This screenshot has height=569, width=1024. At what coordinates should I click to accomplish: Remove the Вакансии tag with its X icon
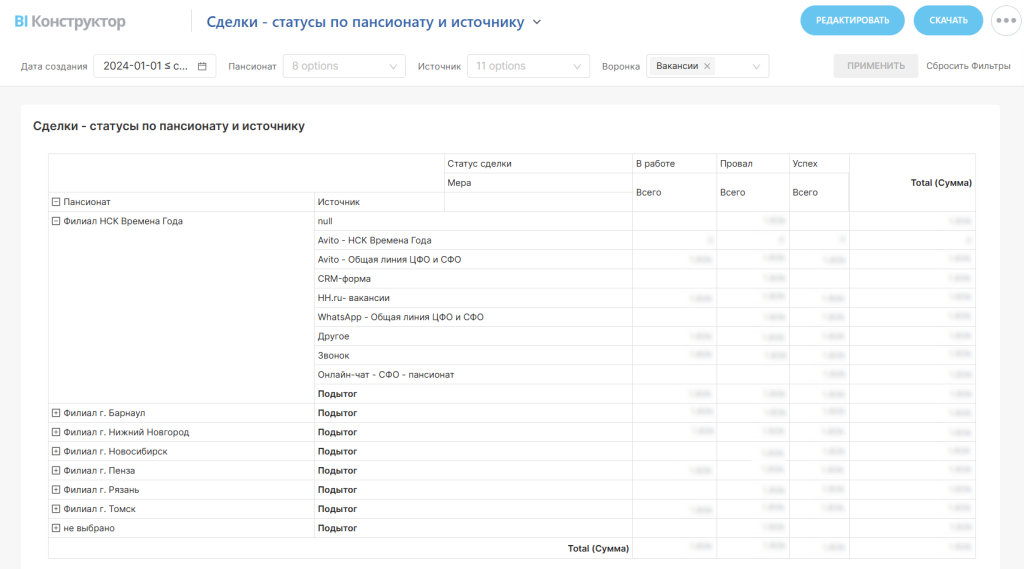click(708, 66)
